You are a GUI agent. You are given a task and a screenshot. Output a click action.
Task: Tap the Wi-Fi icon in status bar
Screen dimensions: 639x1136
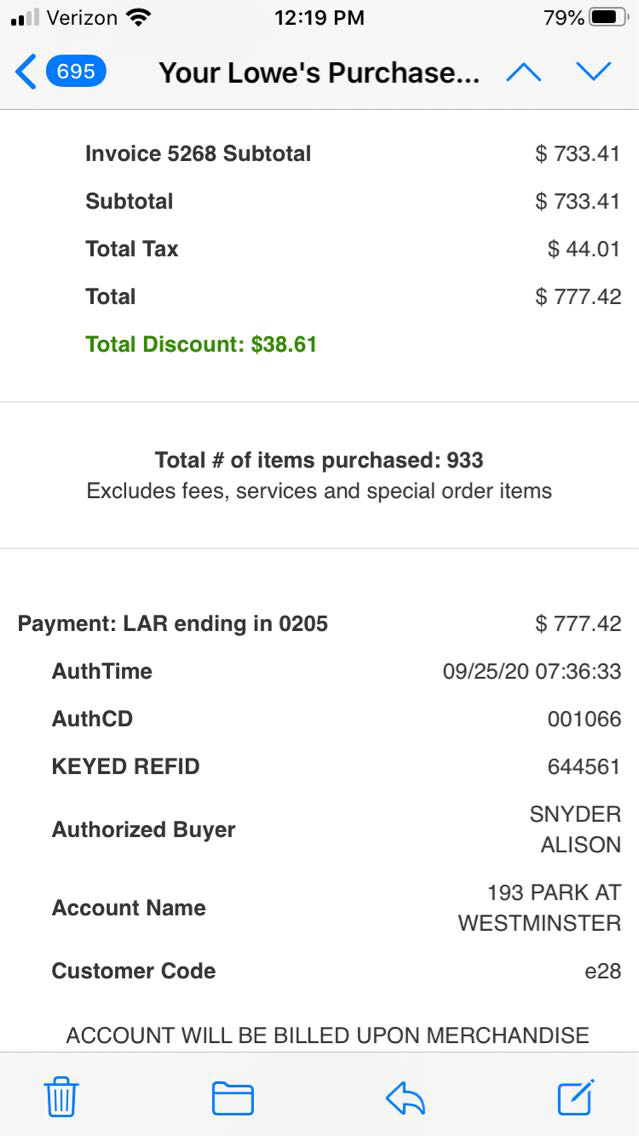139,18
